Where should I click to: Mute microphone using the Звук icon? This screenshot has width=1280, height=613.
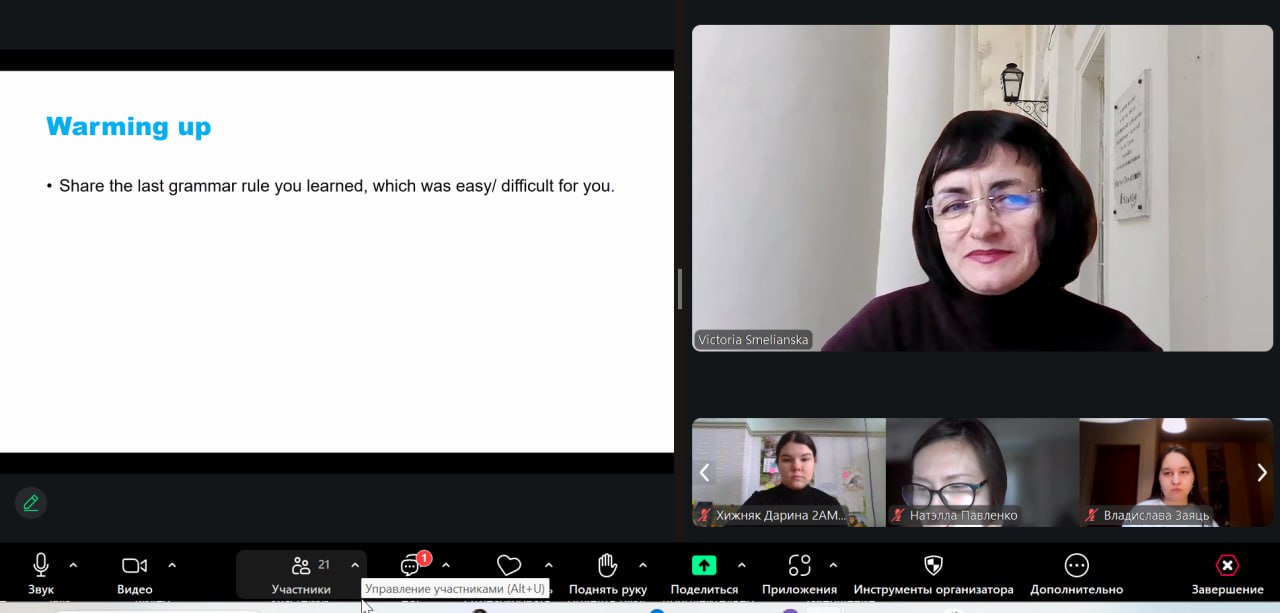pyautogui.click(x=41, y=566)
